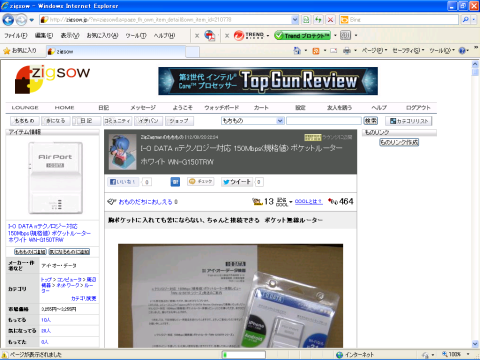Screen dimensions: 480x360
Task: Open the お気に入り(A) menu
Action: click(102, 35)
